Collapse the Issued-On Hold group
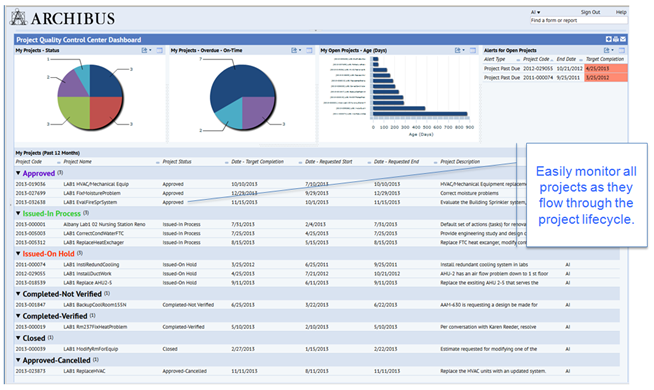Image resolution: width=654 pixels, height=390 pixels. coord(18,253)
